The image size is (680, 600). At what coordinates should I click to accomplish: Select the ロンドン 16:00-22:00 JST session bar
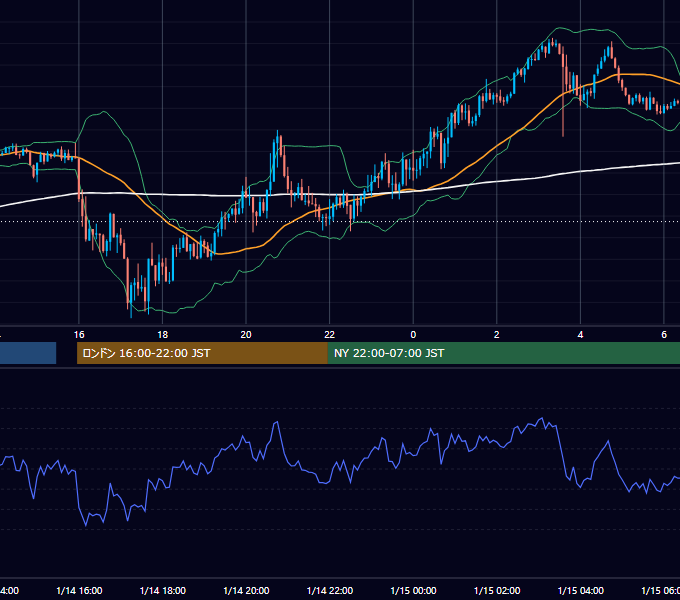202,353
